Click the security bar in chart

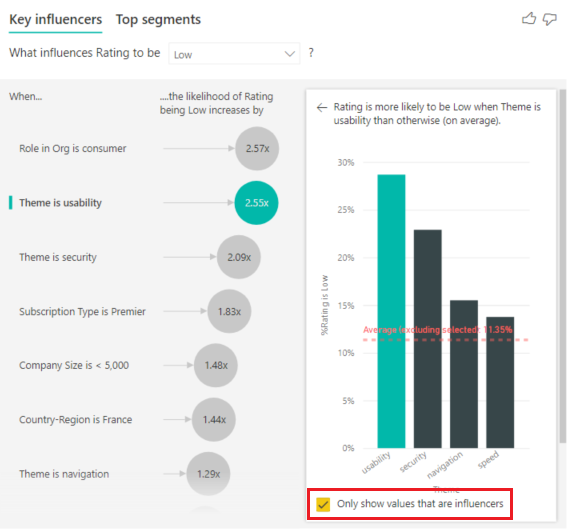[428, 339]
